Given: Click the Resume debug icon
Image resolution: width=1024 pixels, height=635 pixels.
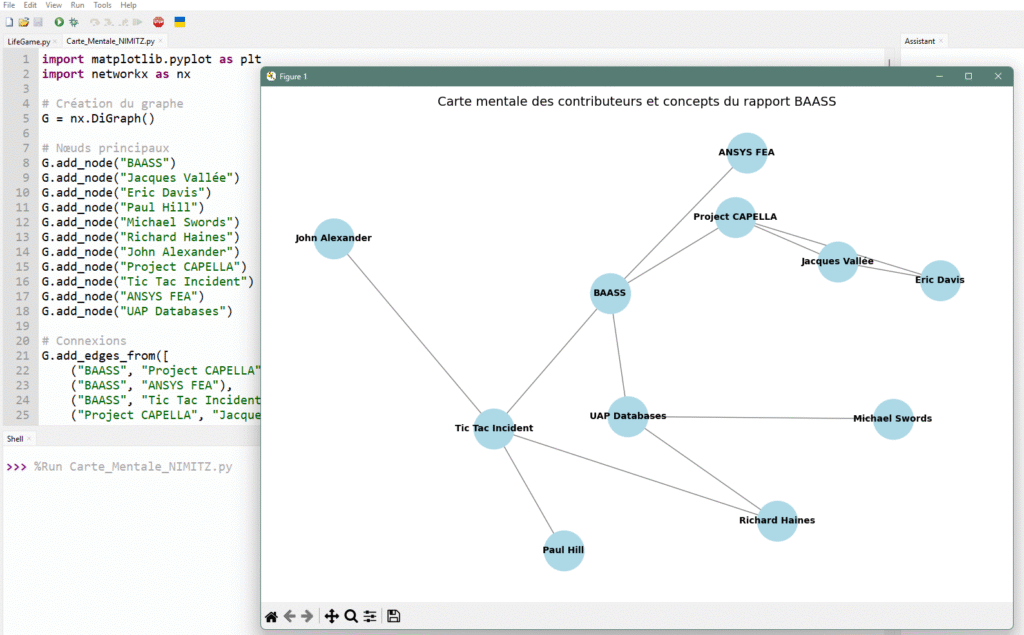Looking at the screenshot, I should [x=137, y=22].
